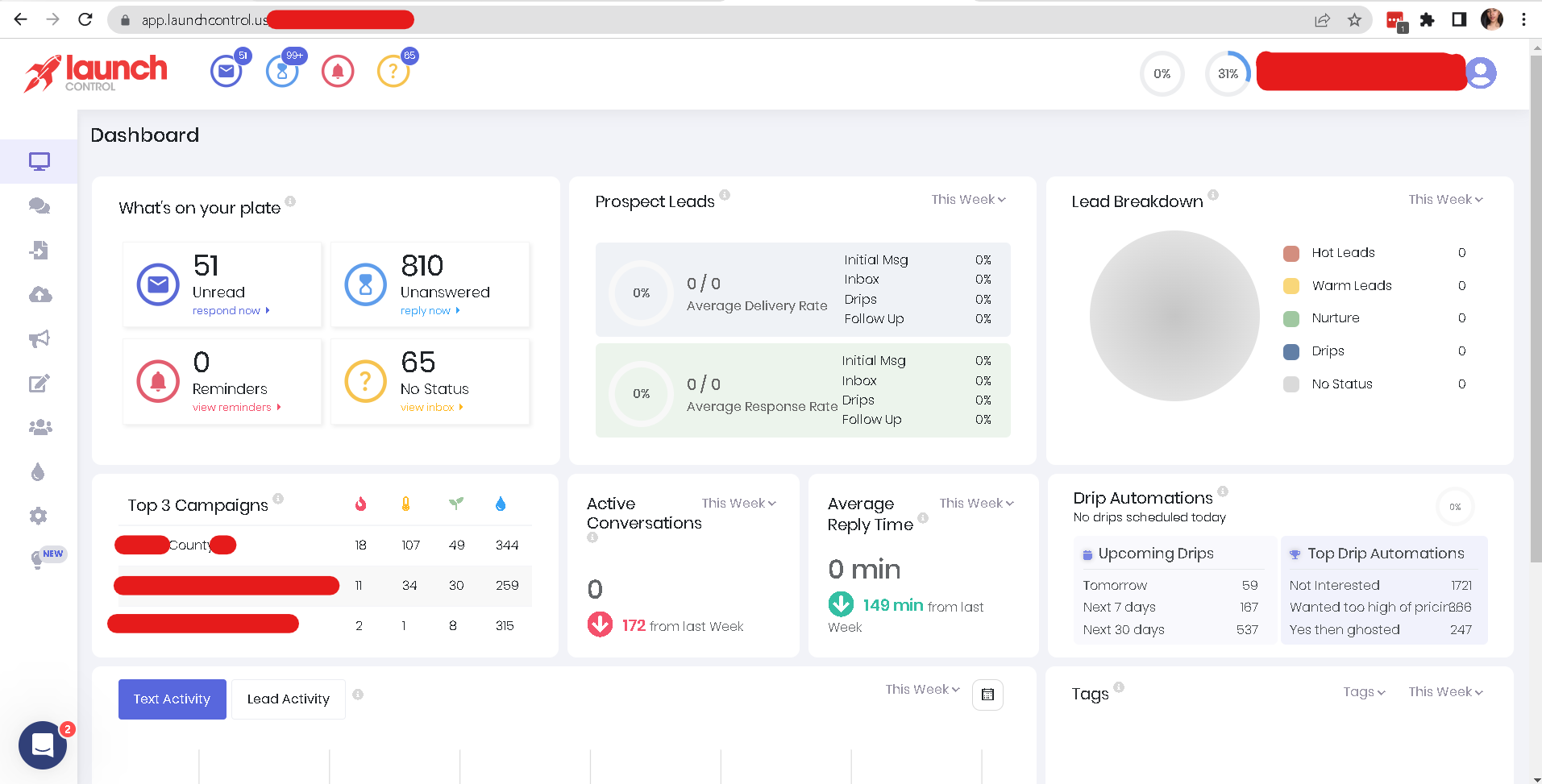The height and width of the screenshot is (784, 1542).
Task: Click info icon beside Lead Breakdown
Action: [1213, 195]
